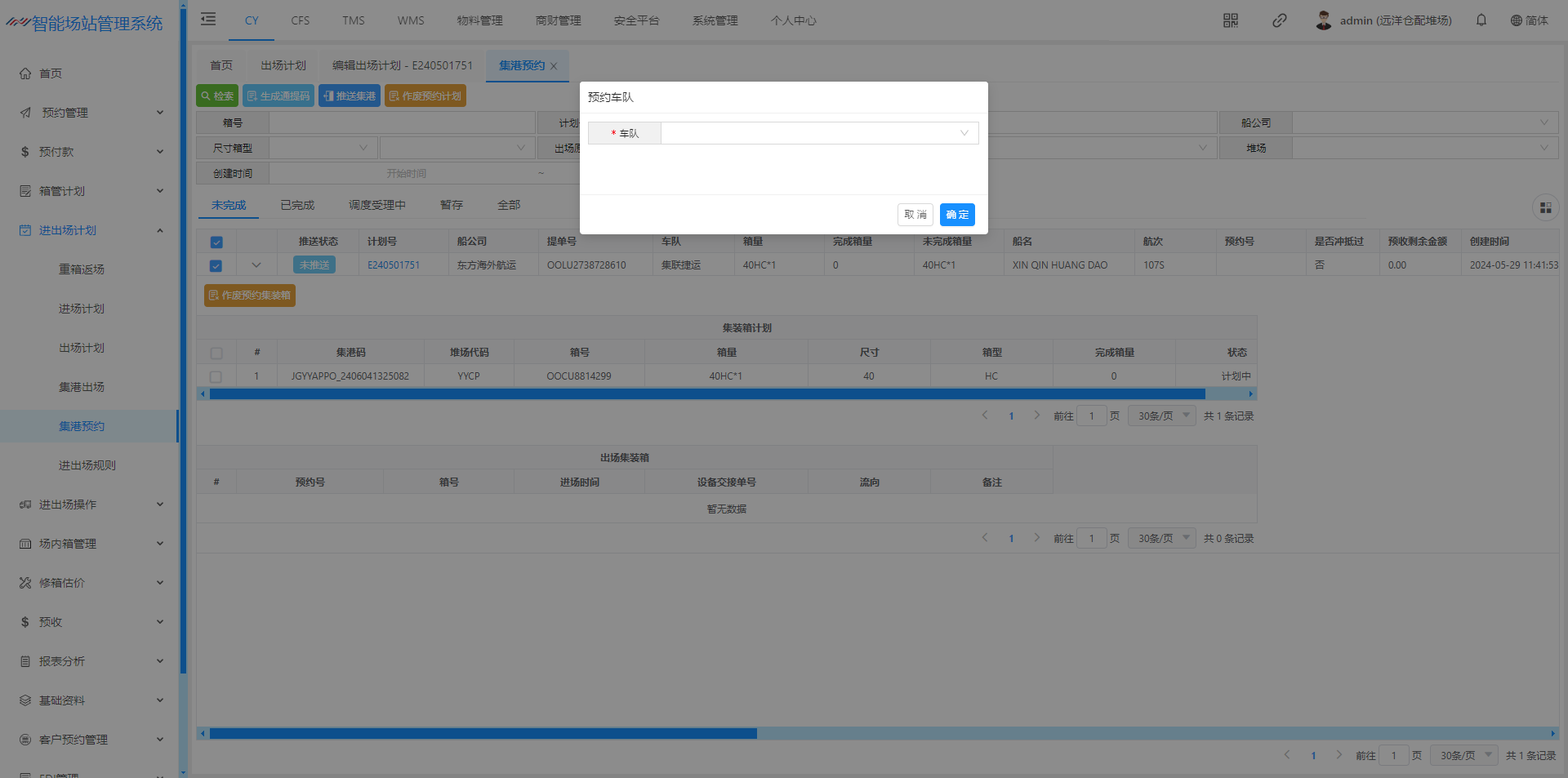1568x778 pixels.
Task: Open the 车队 dropdown in dialog
Action: click(x=819, y=133)
